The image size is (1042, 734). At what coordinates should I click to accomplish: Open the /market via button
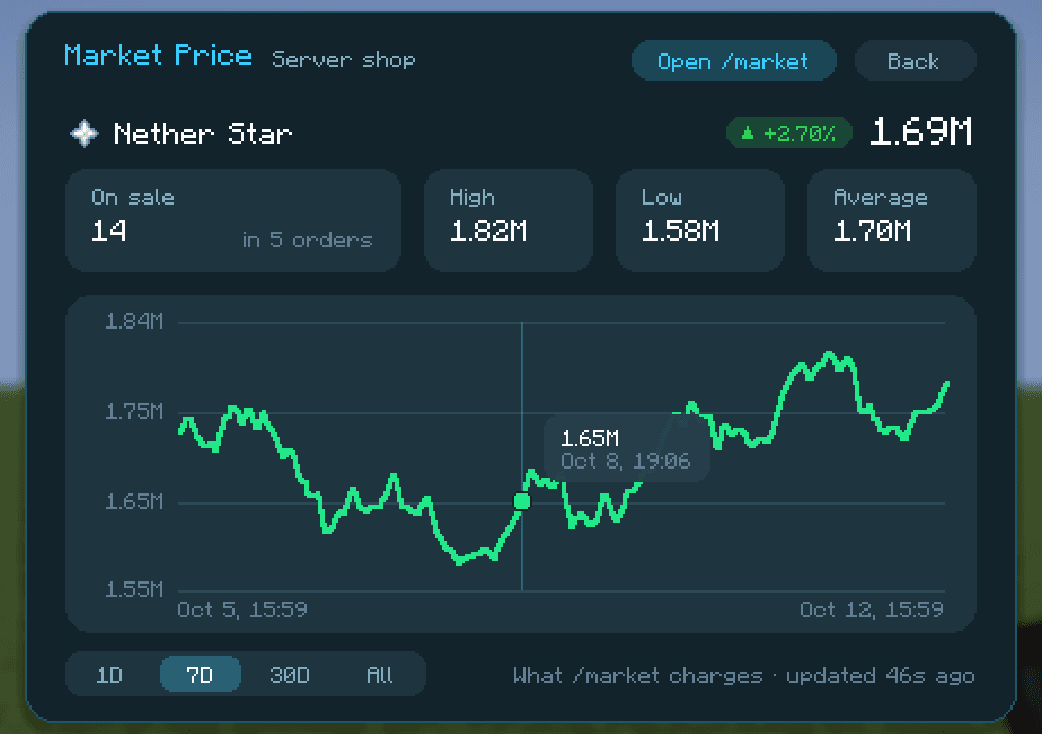(x=734, y=61)
